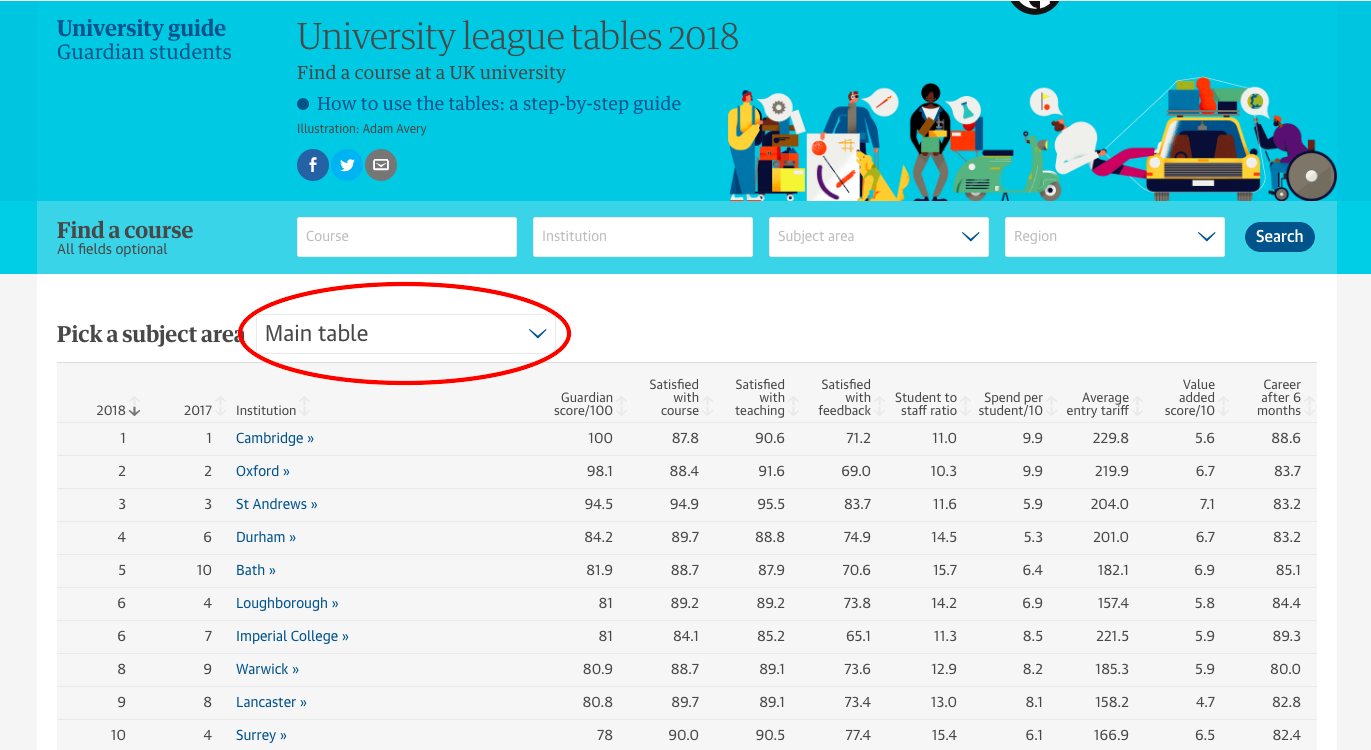The width and height of the screenshot is (1371, 750).
Task: Open the step-by-step guide on using the tables
Action: (x=499, y=103)
